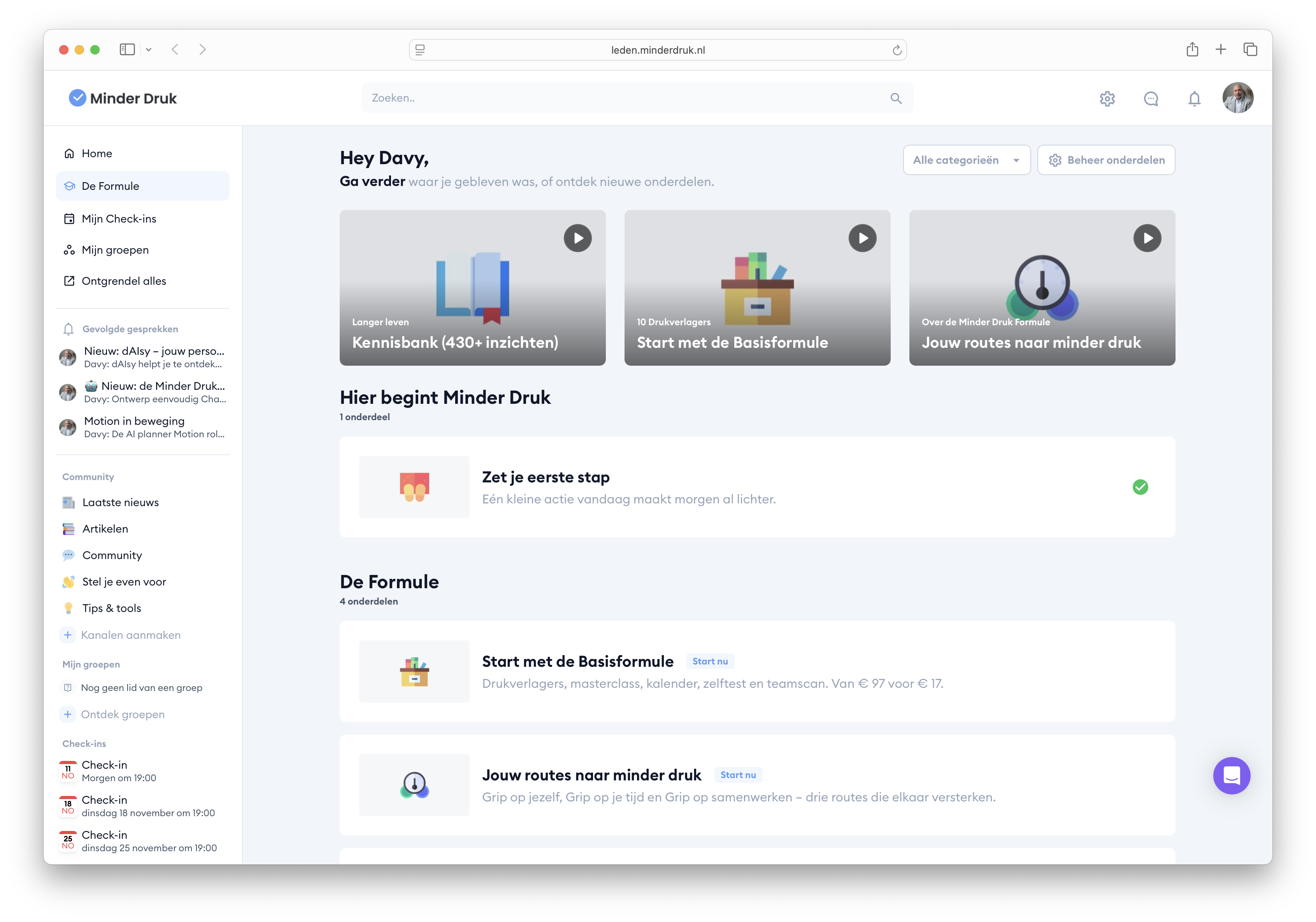The width and height of the screenshot is (1316, 922).
Task: Open the settings gear icon in header
Action: click(1107, 98)
